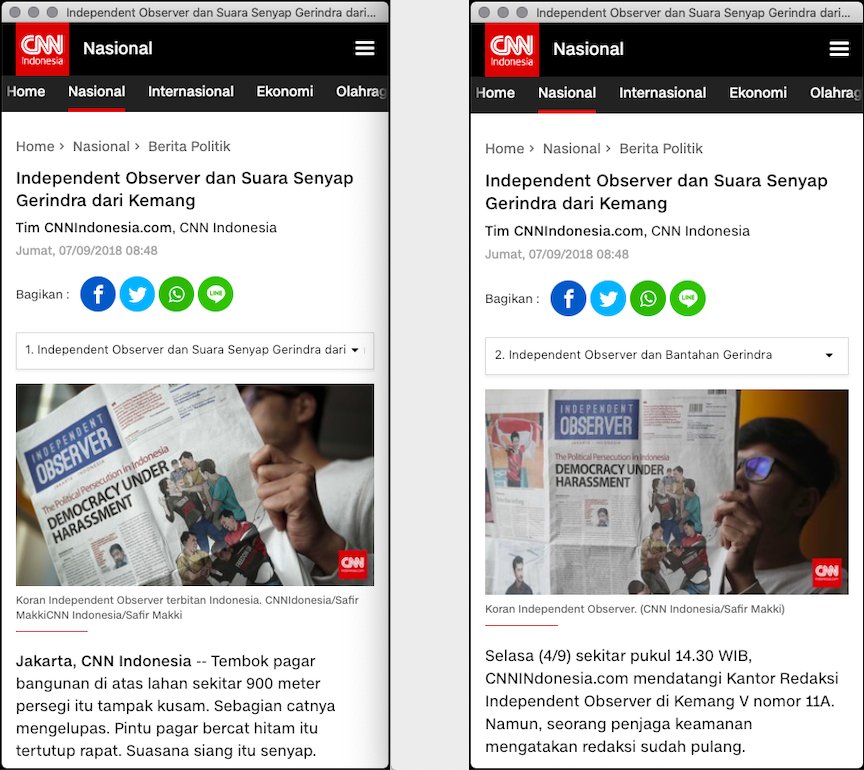Viewport: 864px width, 770px height.
Task: Open article photo in right window
Action: tap(667, 492)
